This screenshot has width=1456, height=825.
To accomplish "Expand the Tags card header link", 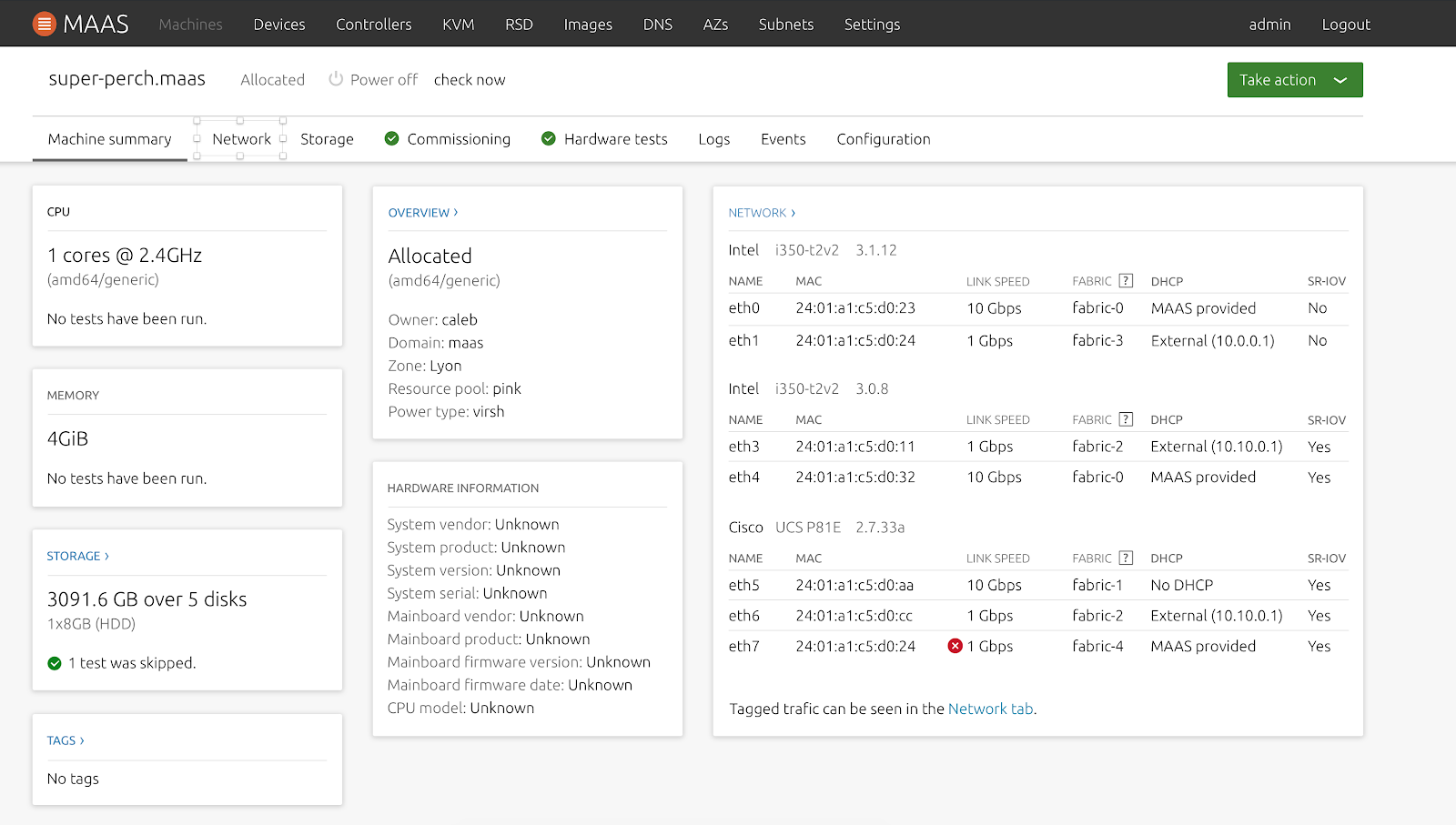I will 66,740.
